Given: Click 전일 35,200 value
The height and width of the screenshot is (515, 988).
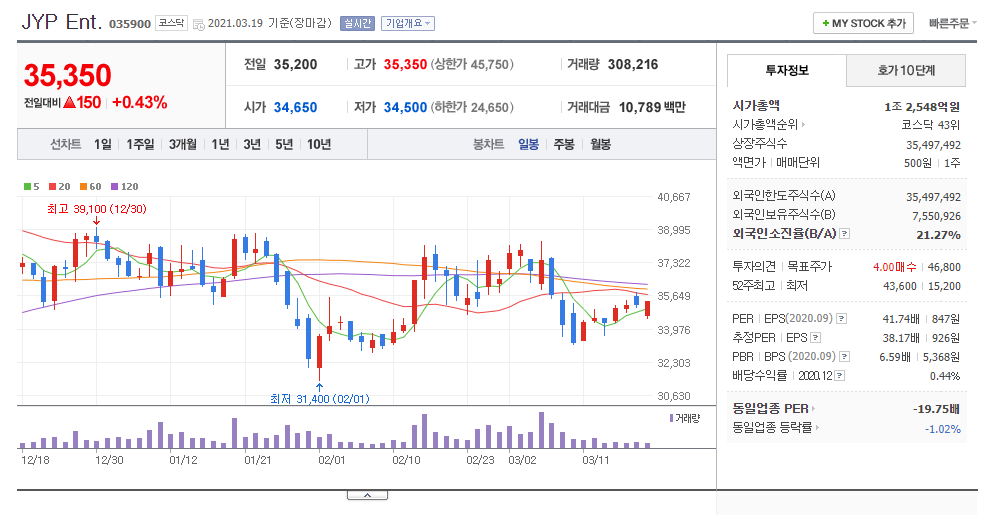Looking at the screenshot, I should pos(296,64).
